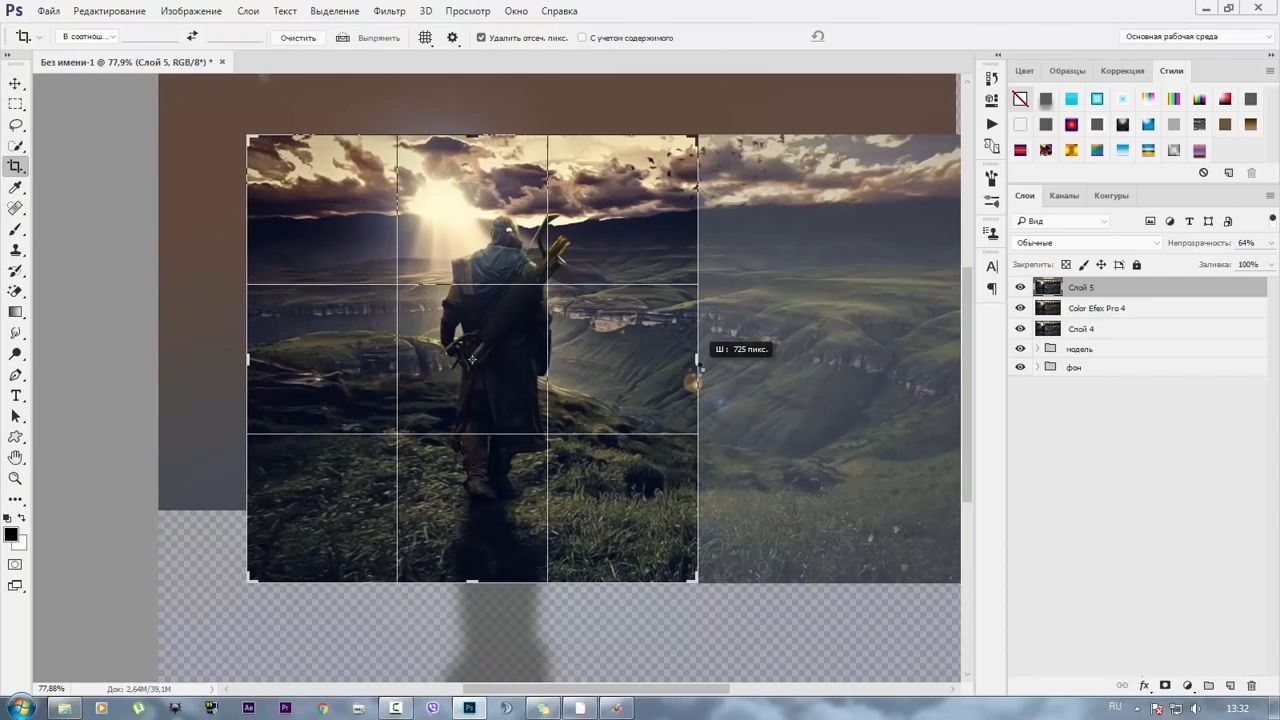1280x720 pixels.
Task: Select the Brush tool
Action: tap(15, 229)
